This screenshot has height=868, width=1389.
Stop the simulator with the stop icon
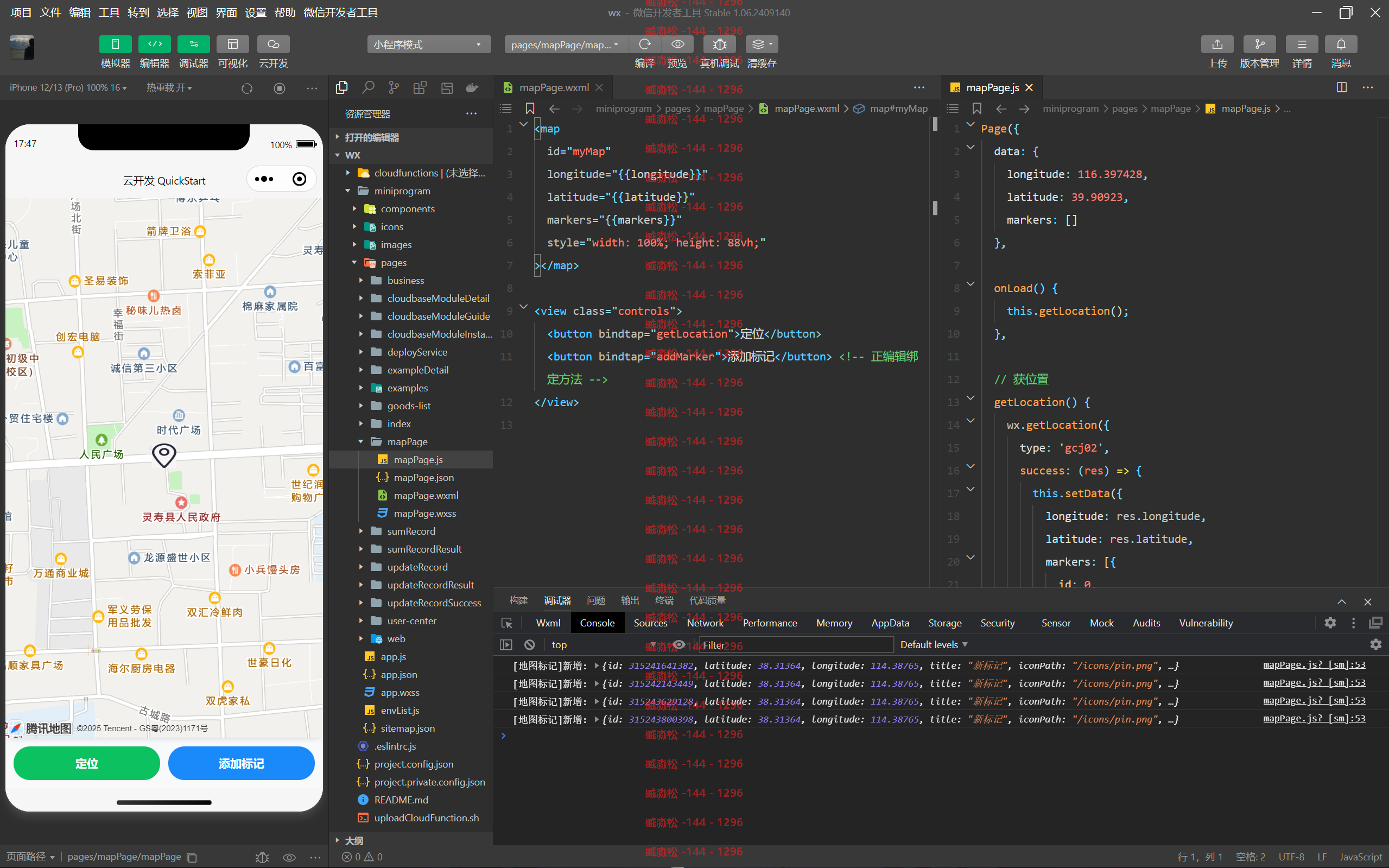point(280,88)
